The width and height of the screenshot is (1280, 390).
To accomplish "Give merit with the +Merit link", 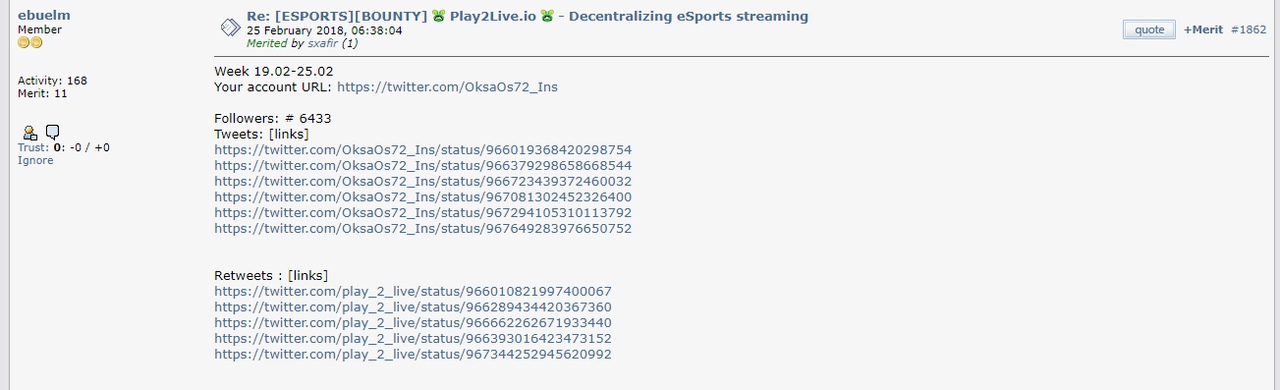I will (1203, 30).
